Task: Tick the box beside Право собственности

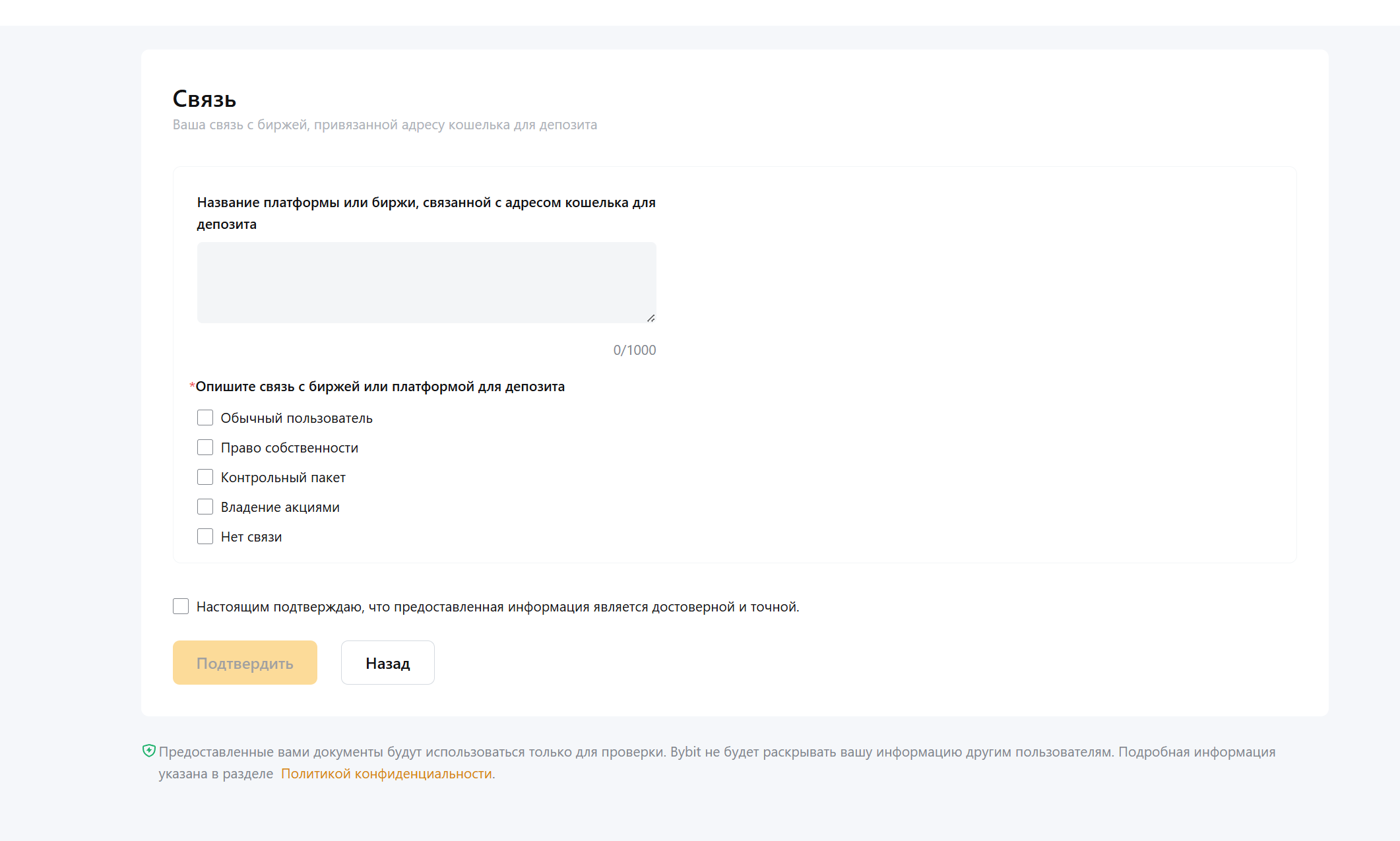Action: point(205,448)
